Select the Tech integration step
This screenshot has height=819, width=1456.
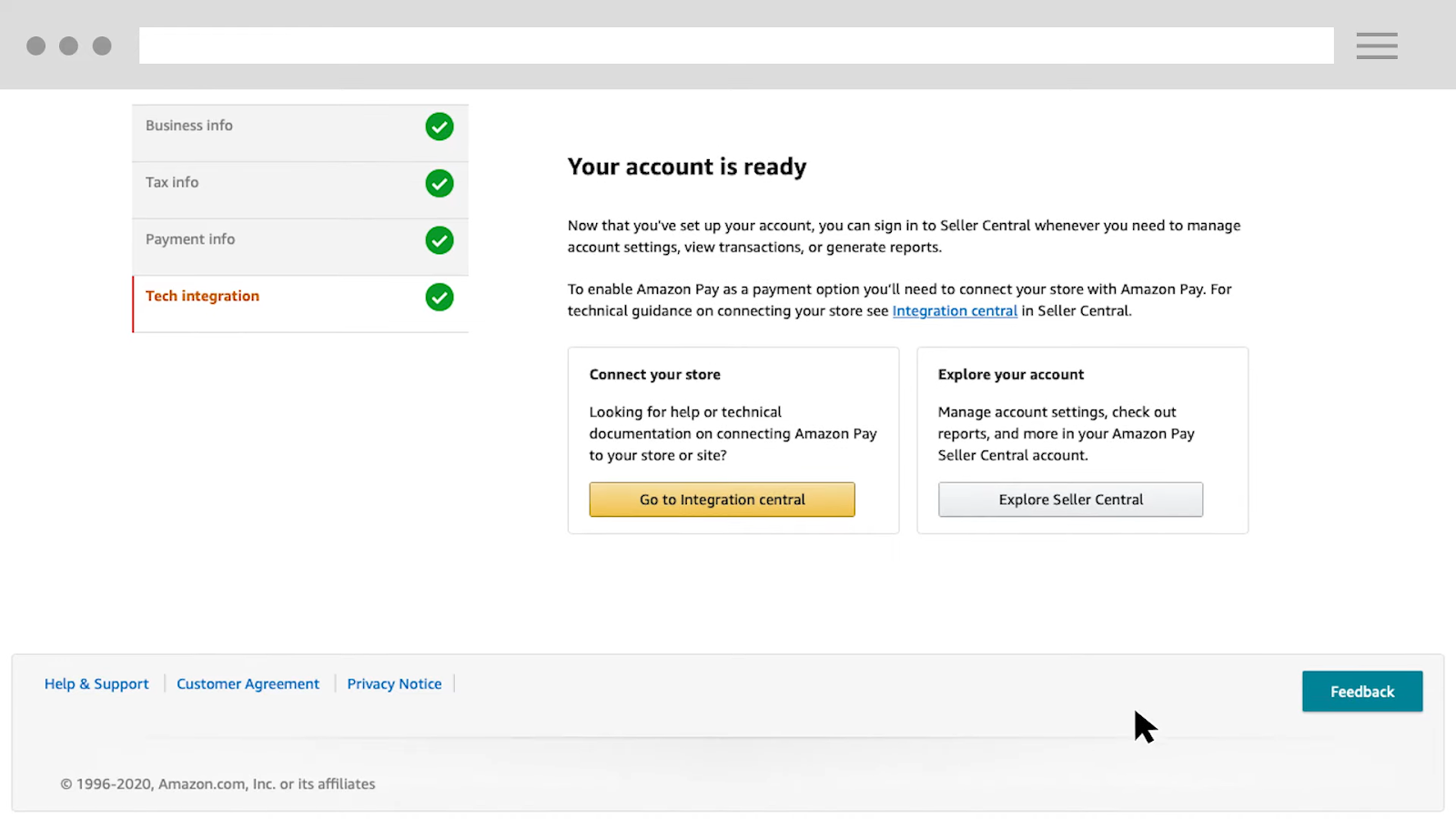click(300, 304)
